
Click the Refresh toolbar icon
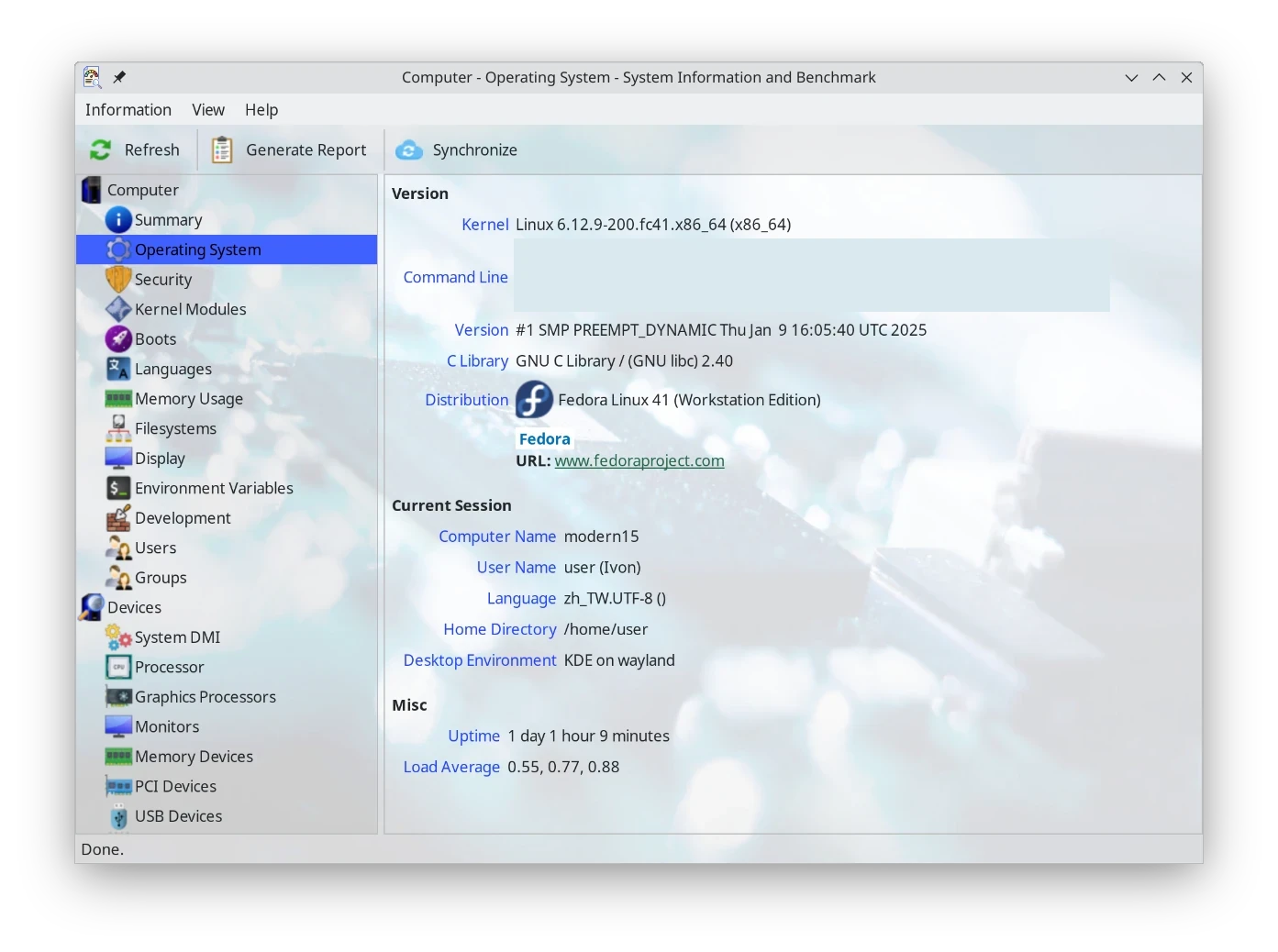(x=101, y=149)
